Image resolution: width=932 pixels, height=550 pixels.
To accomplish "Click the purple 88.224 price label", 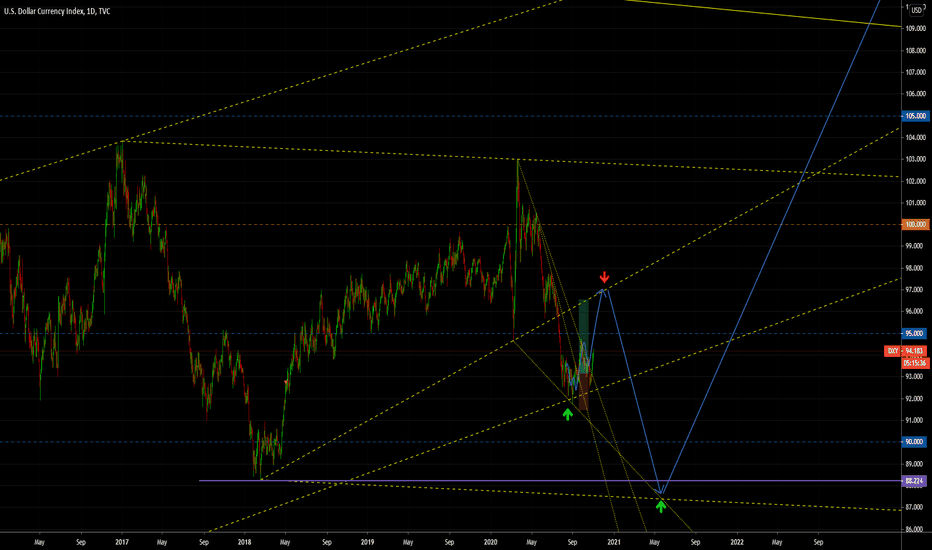I will coord(914,480).
